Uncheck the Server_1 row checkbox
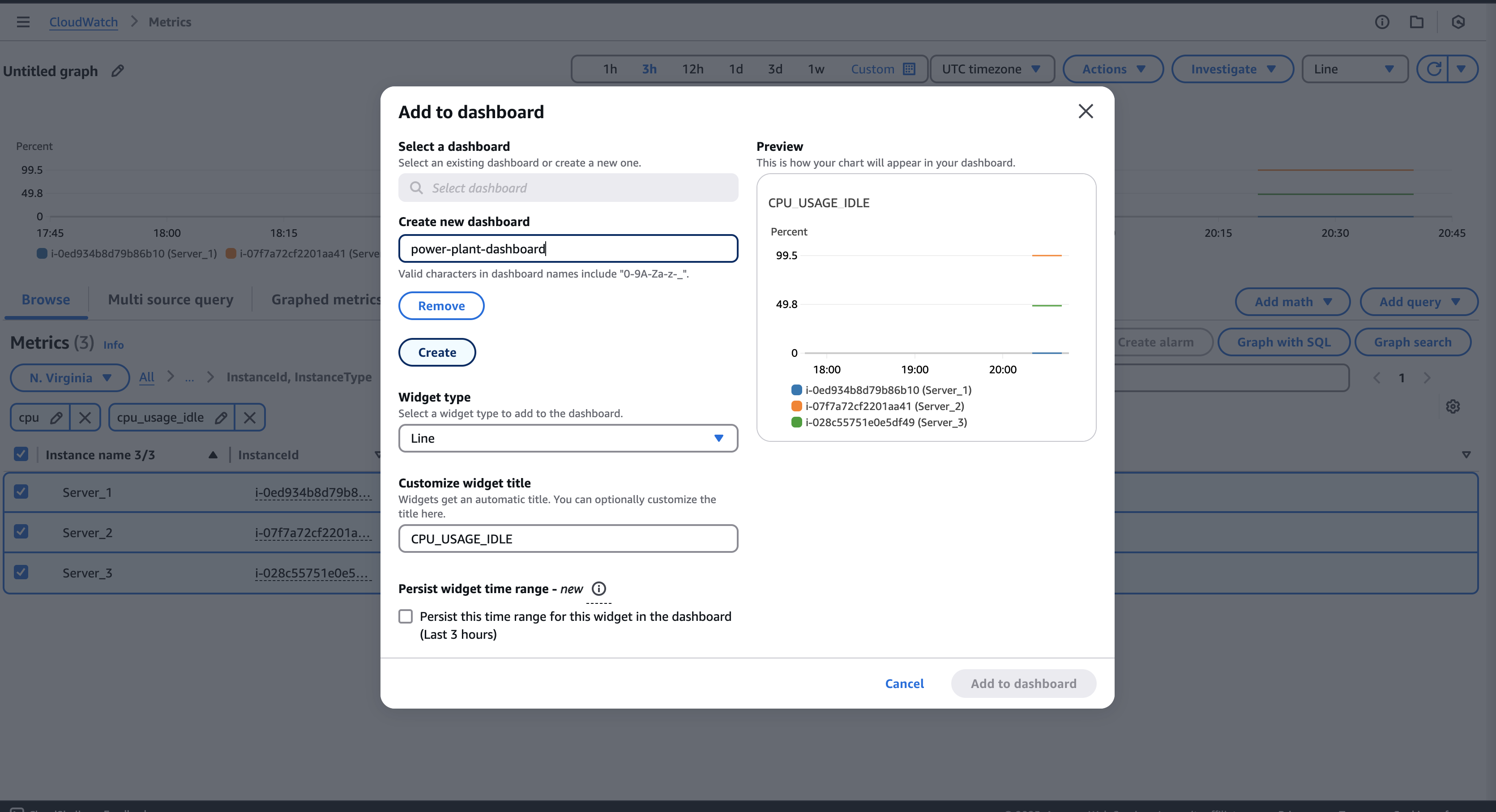Image resolution: width=1496 pixels, height=812 pixels. (x=21, y=491)
